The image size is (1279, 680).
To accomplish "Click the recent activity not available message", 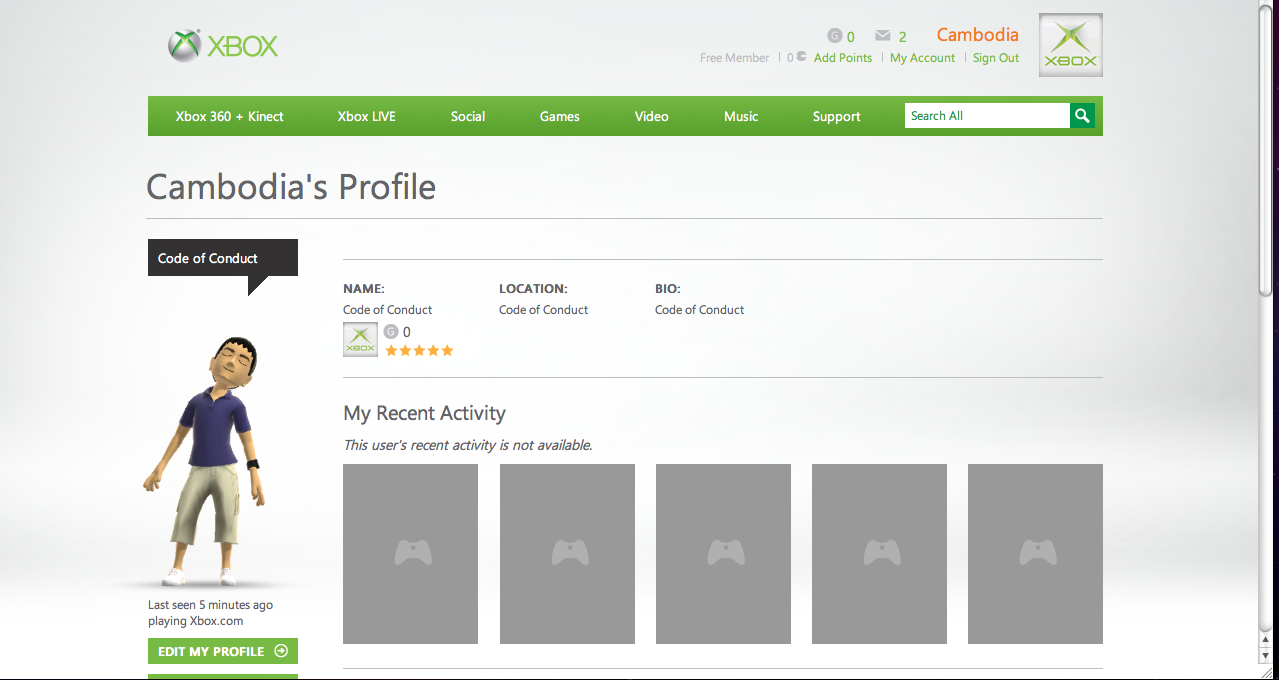I will (468, 445).
